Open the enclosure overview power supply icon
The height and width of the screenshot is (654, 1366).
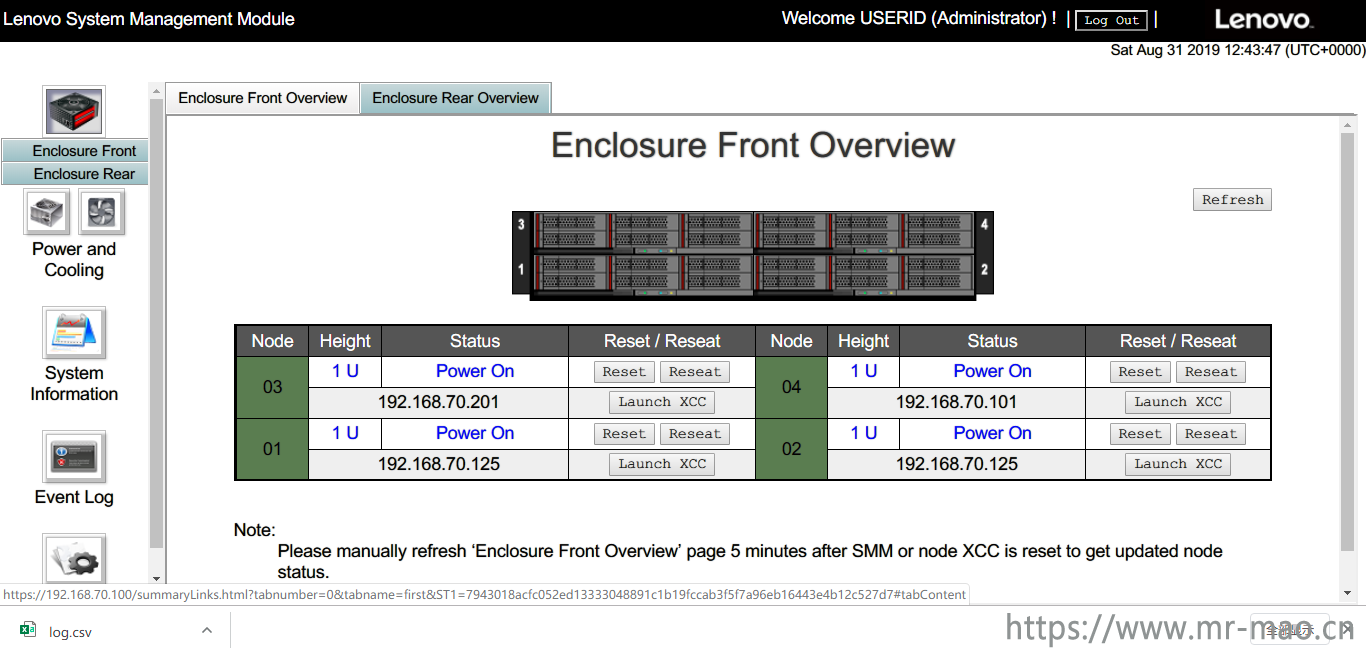pyautogui.click(x=74, y=111)
